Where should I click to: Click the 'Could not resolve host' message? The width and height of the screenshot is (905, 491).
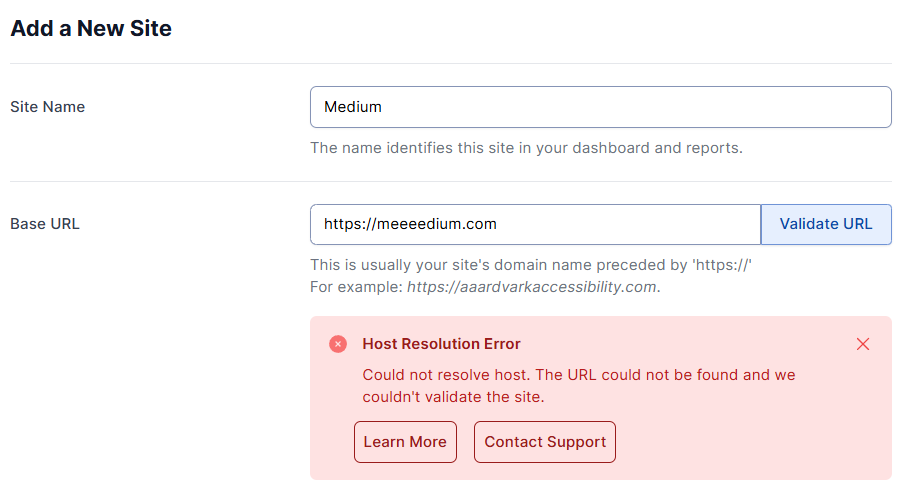pyautogui.click(x=580, y=375)
